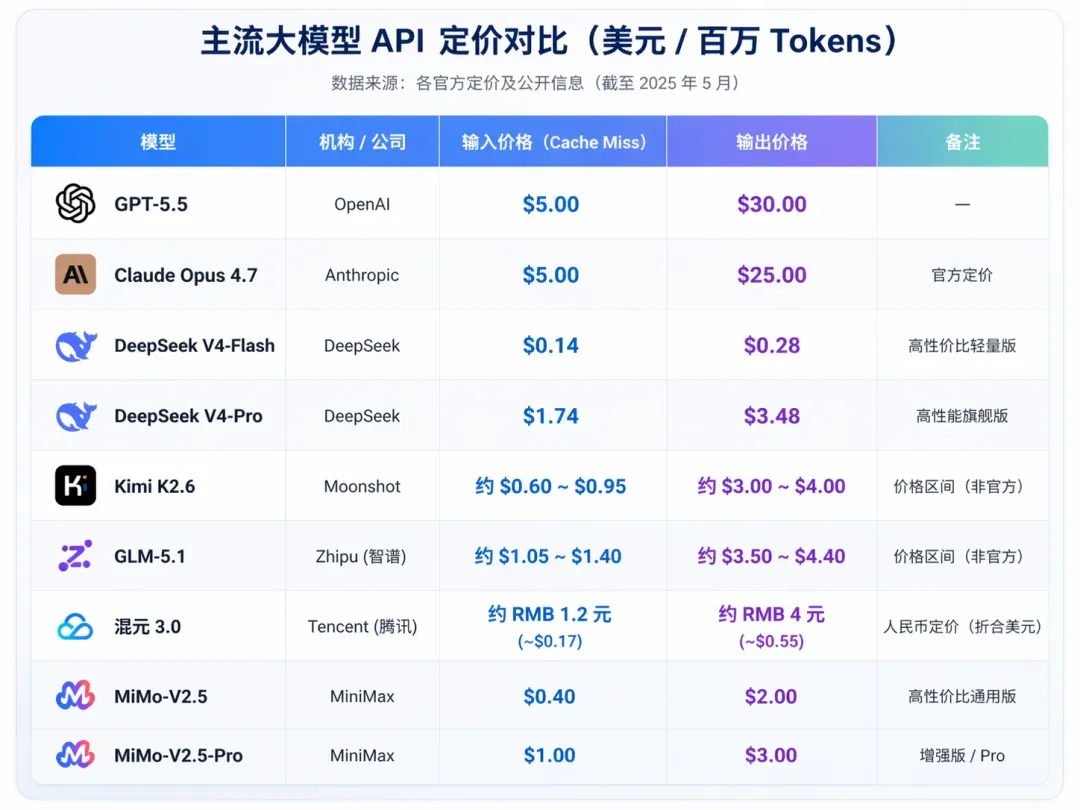Click GPT-5.5 input price $5.00

pos(551,205)
